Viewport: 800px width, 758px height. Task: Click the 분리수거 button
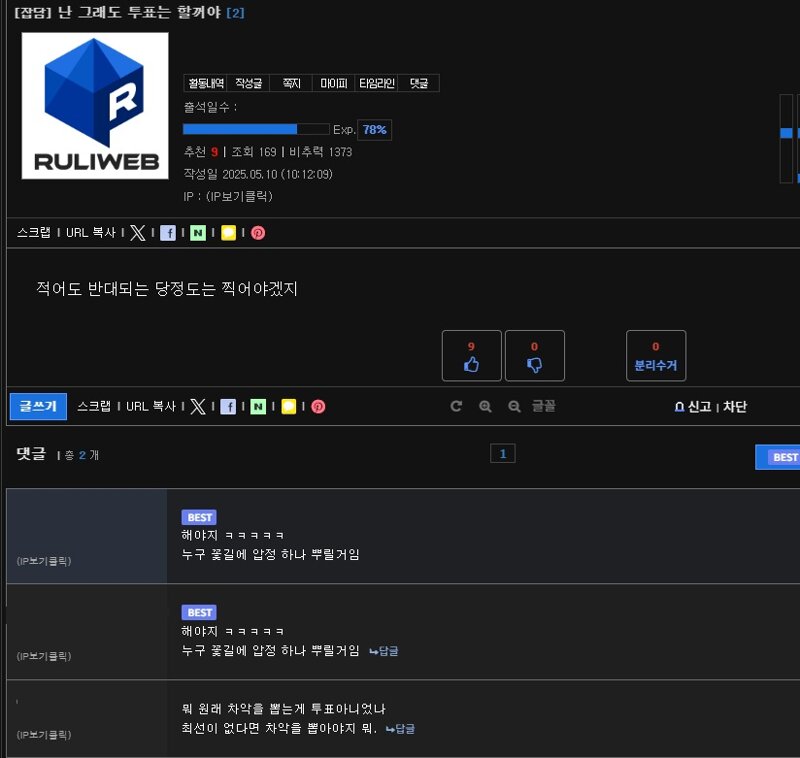[x=656, y=356]
